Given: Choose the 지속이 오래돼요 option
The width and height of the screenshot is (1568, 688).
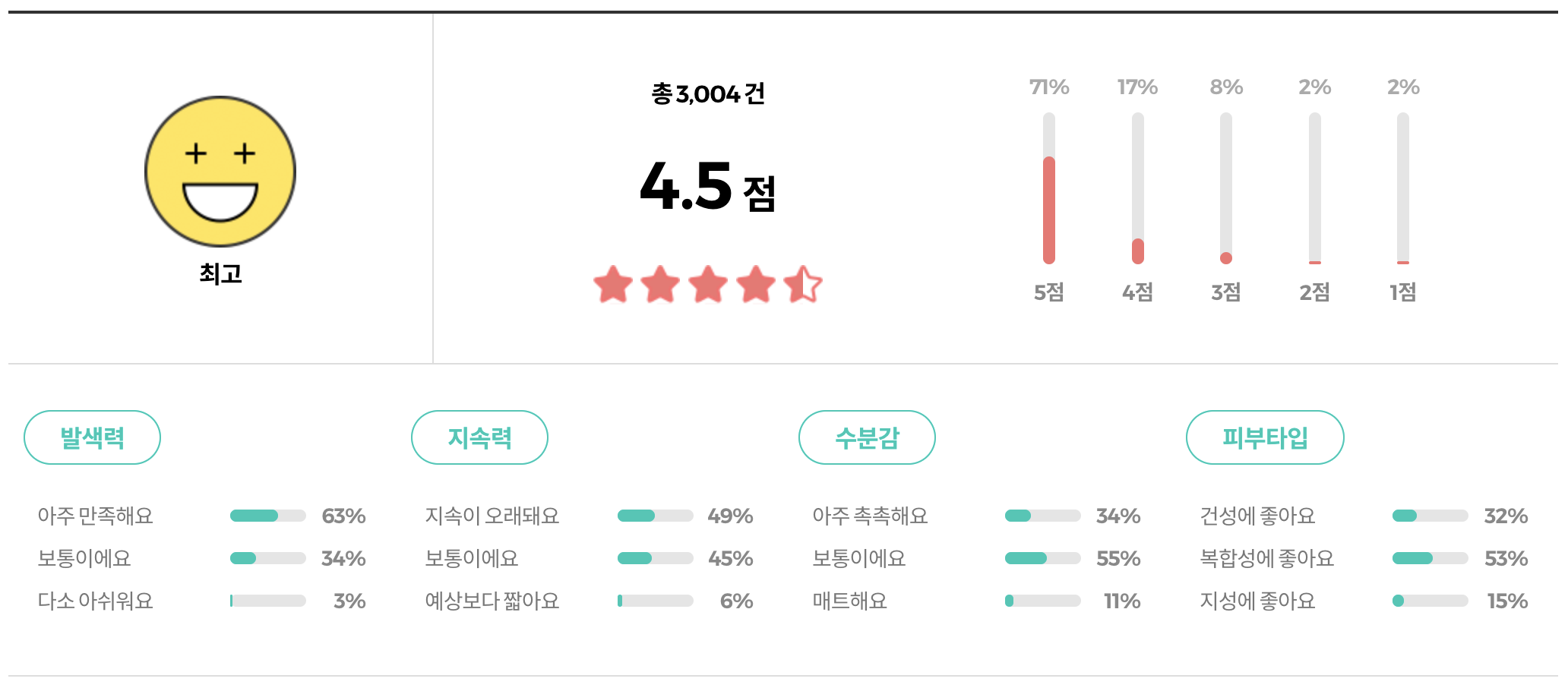Looking at the screenshot, I should pos(492,516).
